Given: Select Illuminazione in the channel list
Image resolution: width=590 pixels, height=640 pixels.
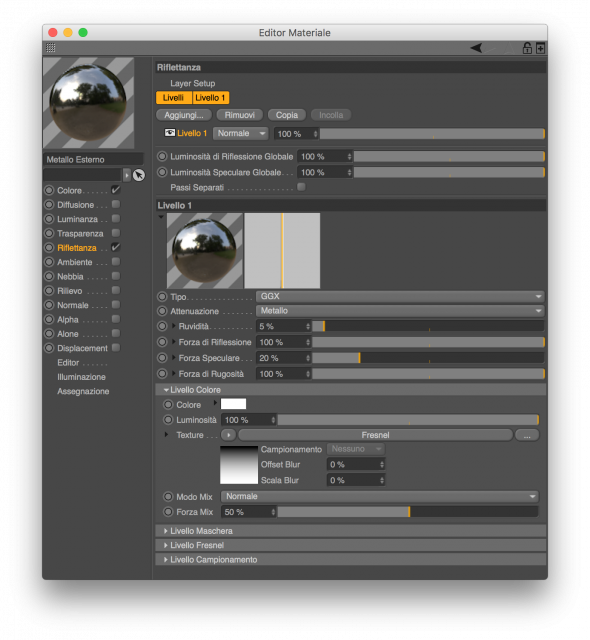Looking at the screenshot, I should (x=81, y=377).
